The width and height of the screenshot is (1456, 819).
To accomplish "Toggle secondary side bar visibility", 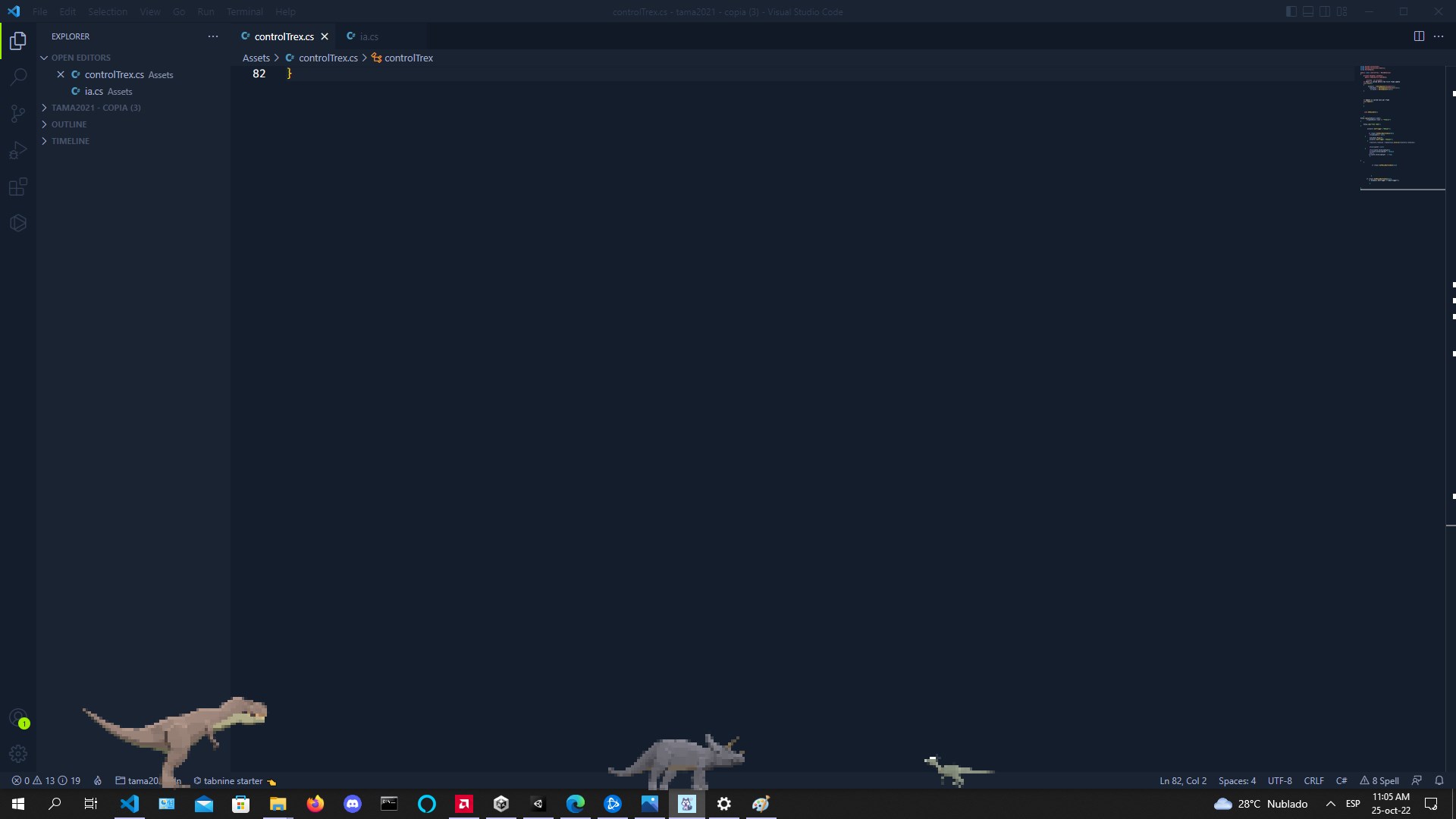I will (x=1325, y=11).
